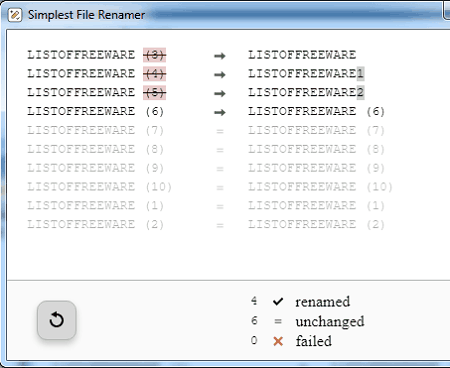Select original name LISTOFFREEWARE with struck-through (4)
This screenshot has height=368, width=450.
(x=97, y=74)
